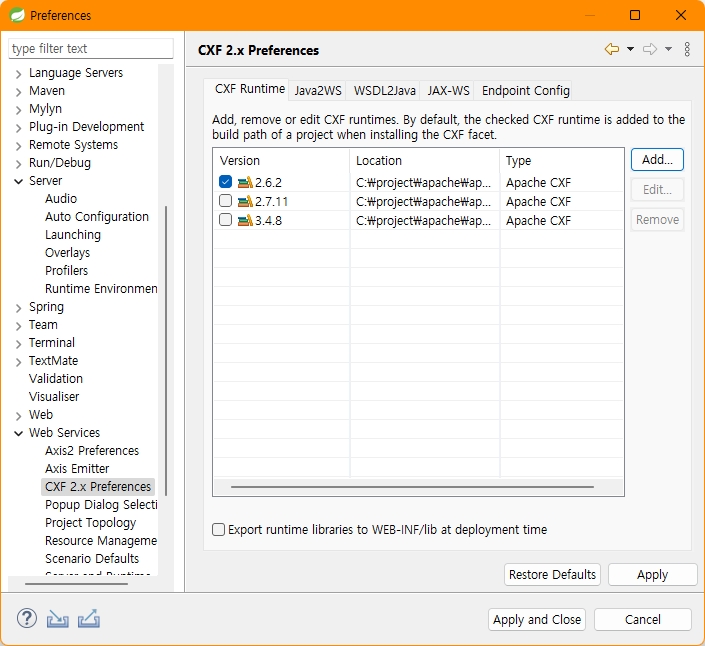The image size is (705, 646).
Task: Select Runtime Environments tree item
Action: [x=101, y=289]
